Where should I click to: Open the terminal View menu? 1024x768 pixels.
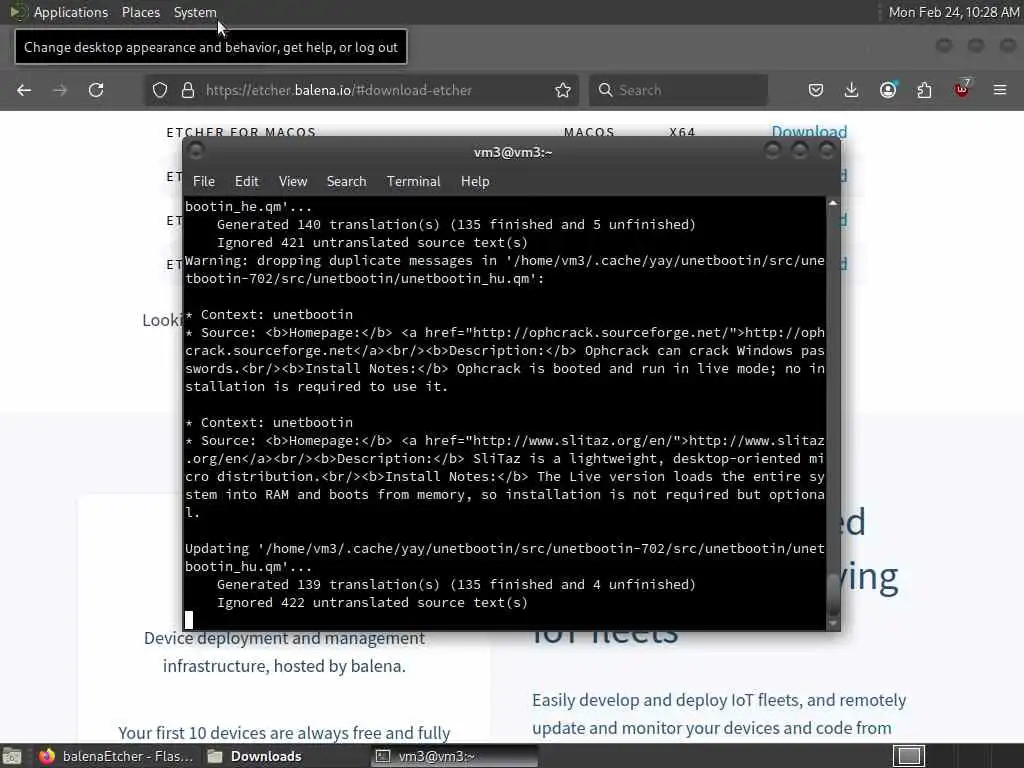[x=293, y=182]
